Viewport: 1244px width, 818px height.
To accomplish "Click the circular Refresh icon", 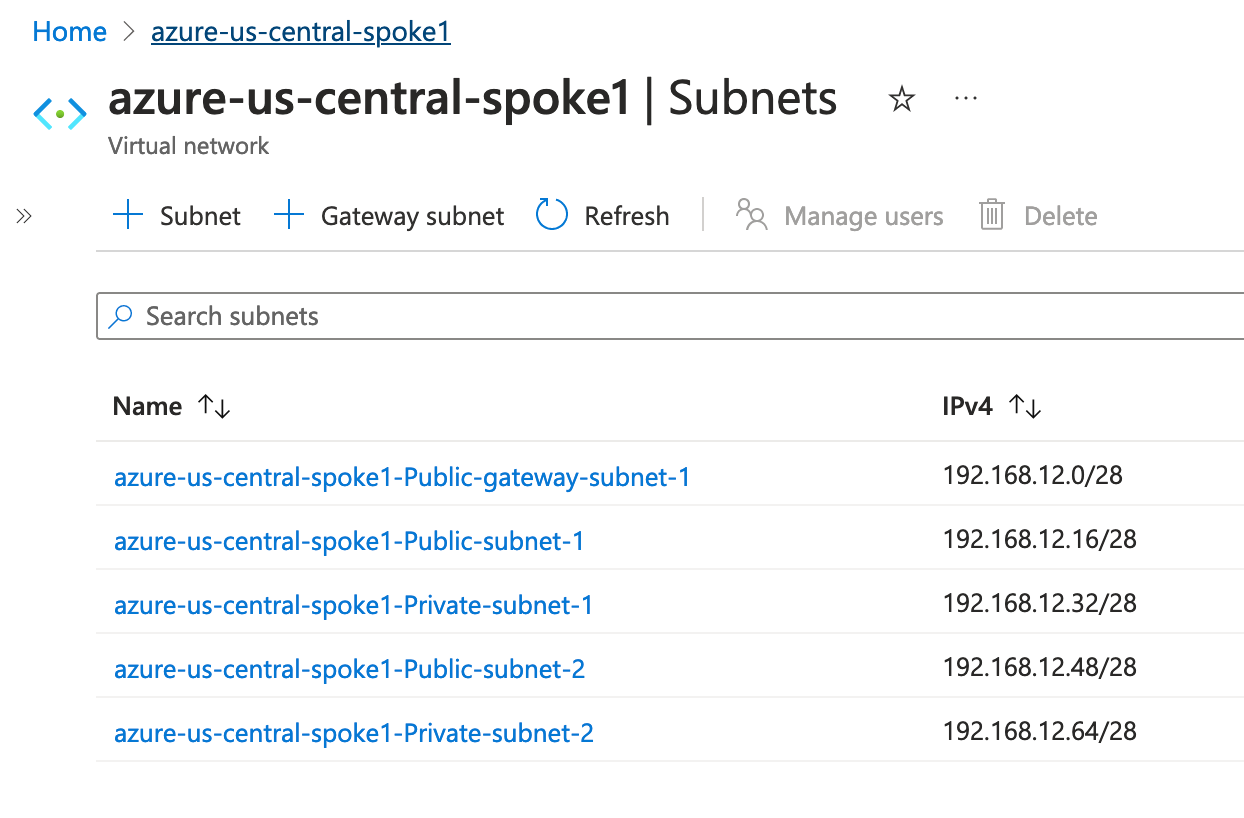I will [552, 215].
